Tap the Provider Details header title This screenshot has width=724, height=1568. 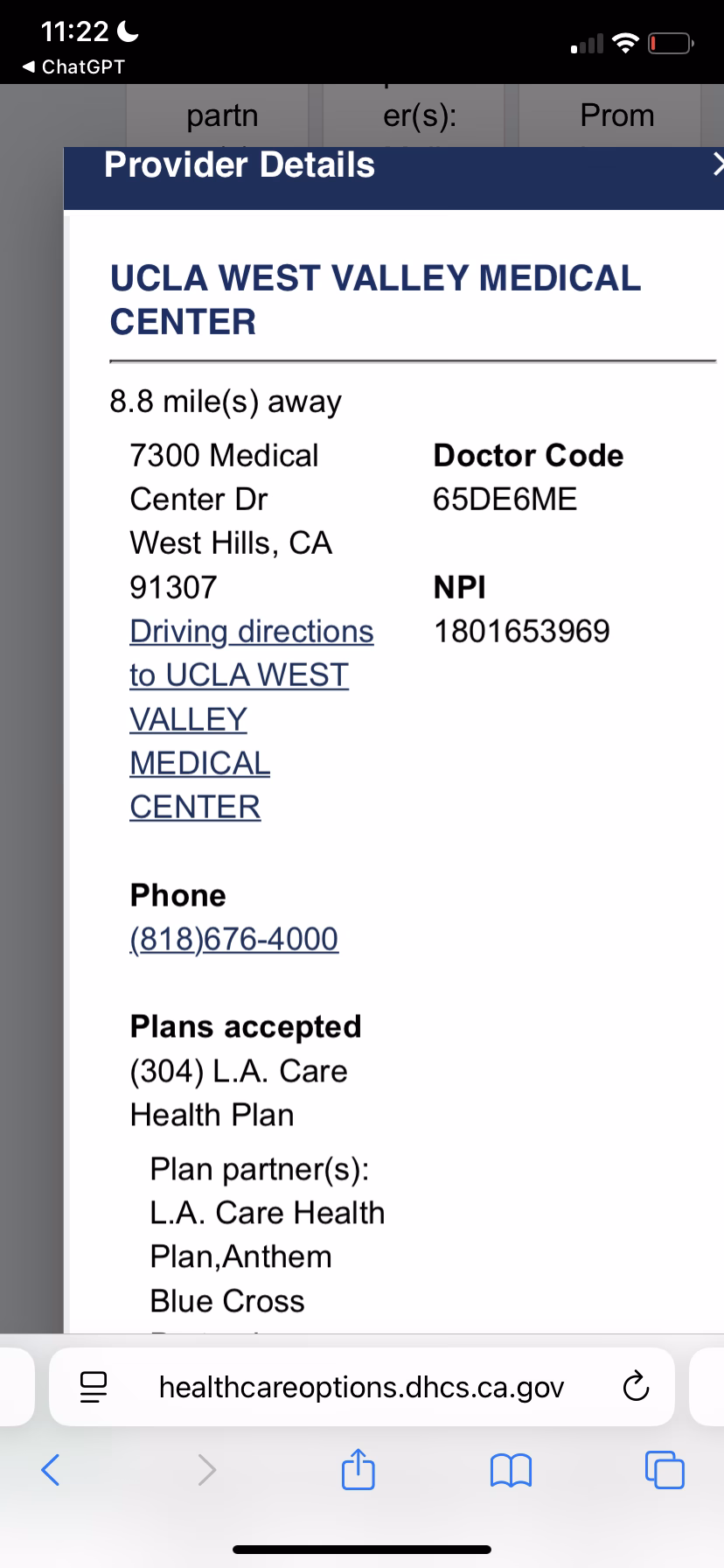240,164
